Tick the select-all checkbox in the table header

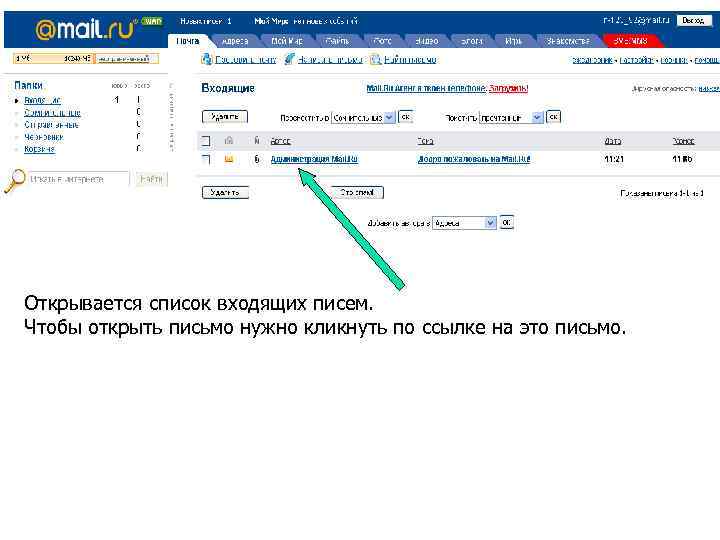click(206, 141)
